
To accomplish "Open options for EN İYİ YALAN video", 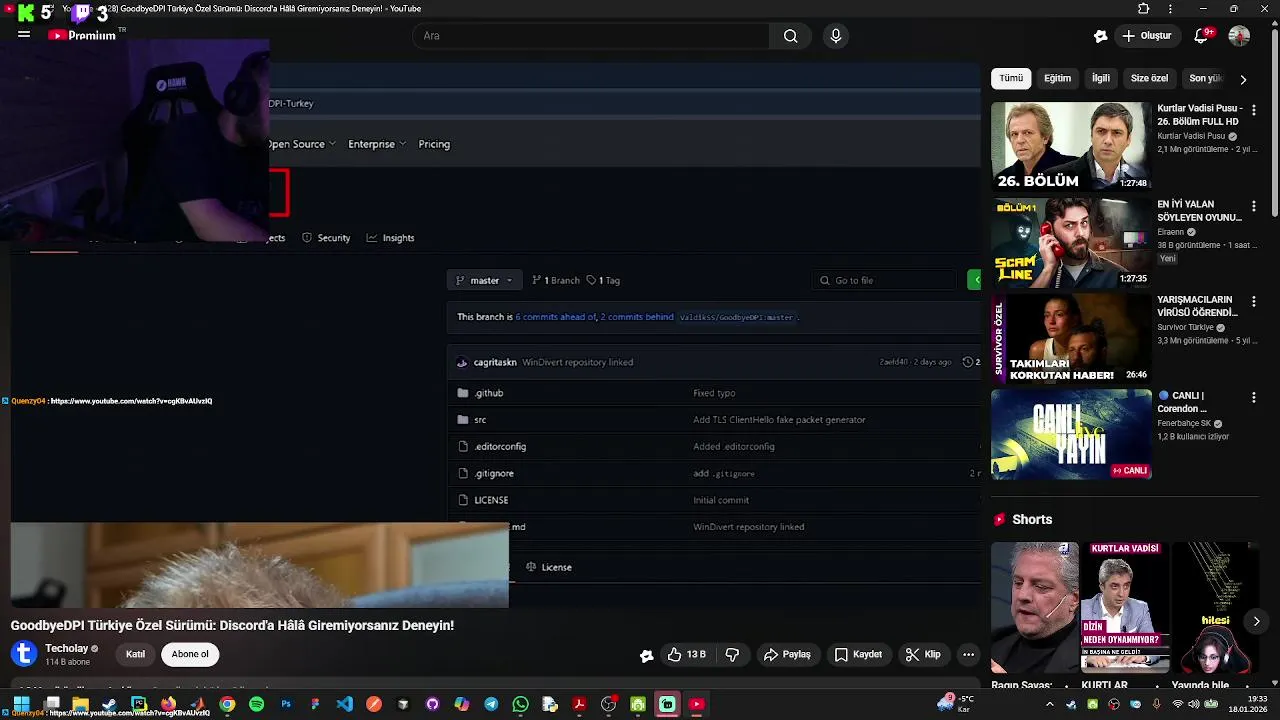I will [1254, 205].
